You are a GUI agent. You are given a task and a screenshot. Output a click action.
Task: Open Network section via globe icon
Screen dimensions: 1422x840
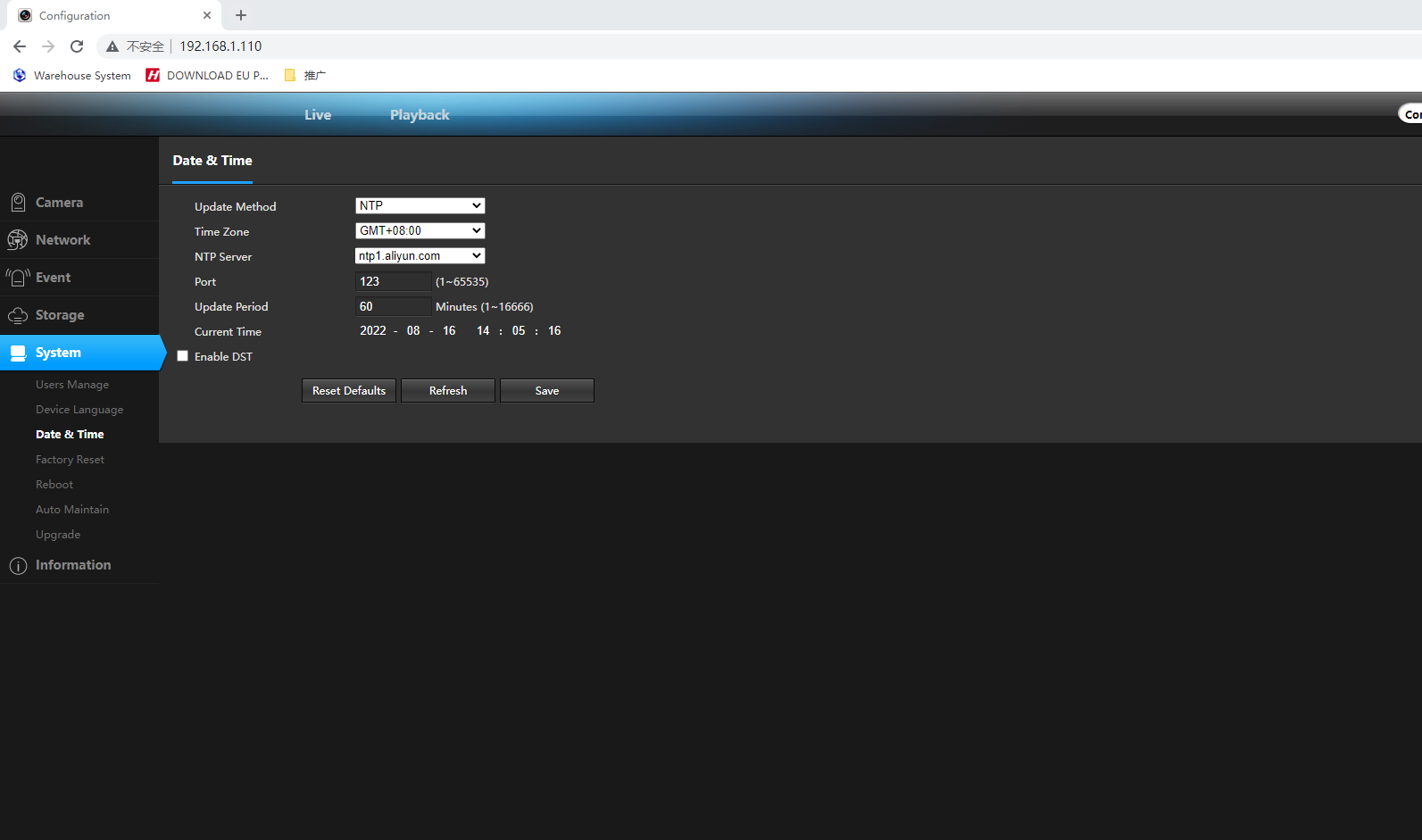(18, 240)
